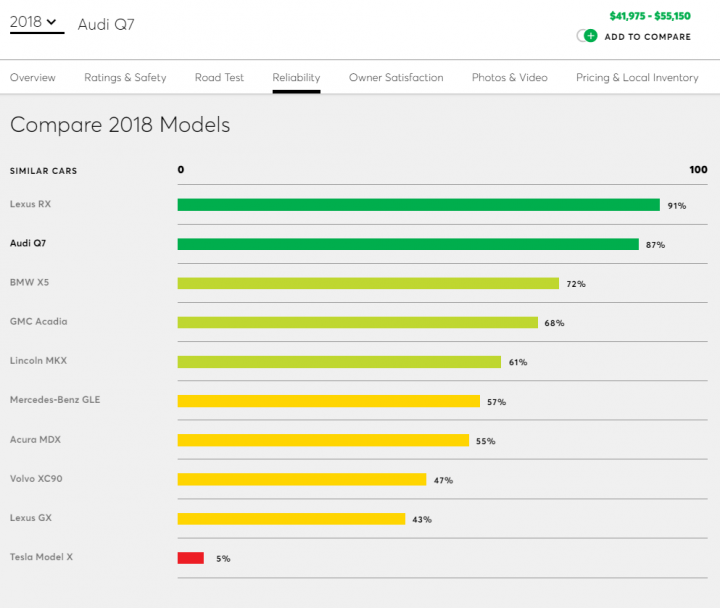
Task: Open the Overview tab
Action: coord(33,77)
